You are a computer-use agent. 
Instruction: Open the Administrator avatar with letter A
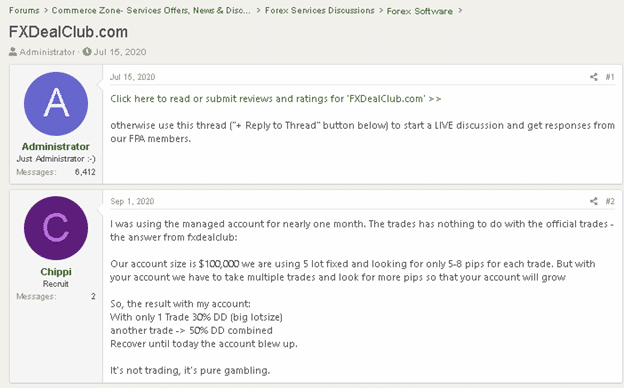pyautogui.click(x=56, y=104)
